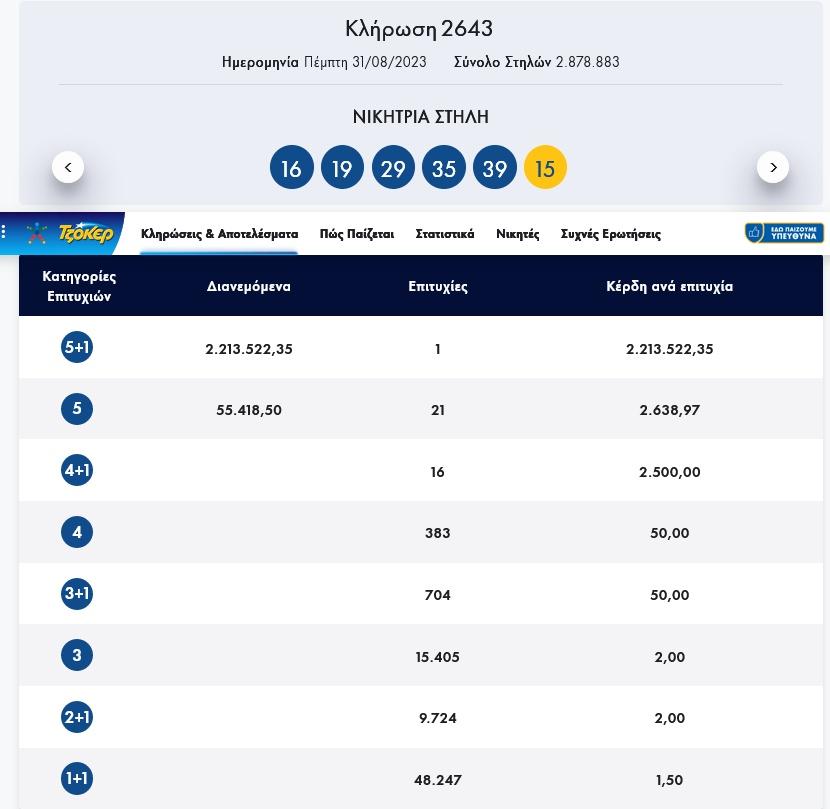Image resolution: width=830 pixels, height=809 pixels.
Task: Select the Στατιστικά menu item
Action: click(x=445, y=234)
